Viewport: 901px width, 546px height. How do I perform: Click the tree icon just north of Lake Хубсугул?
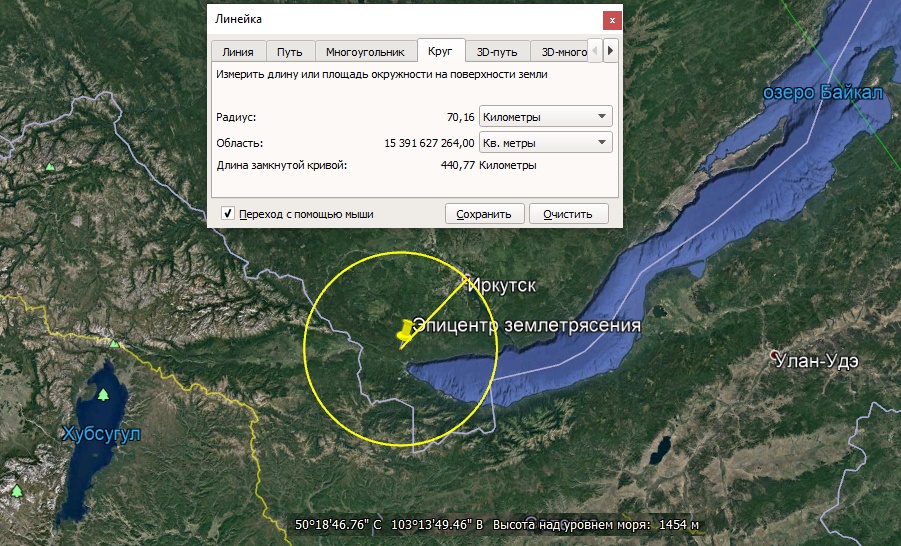point(115,344)
